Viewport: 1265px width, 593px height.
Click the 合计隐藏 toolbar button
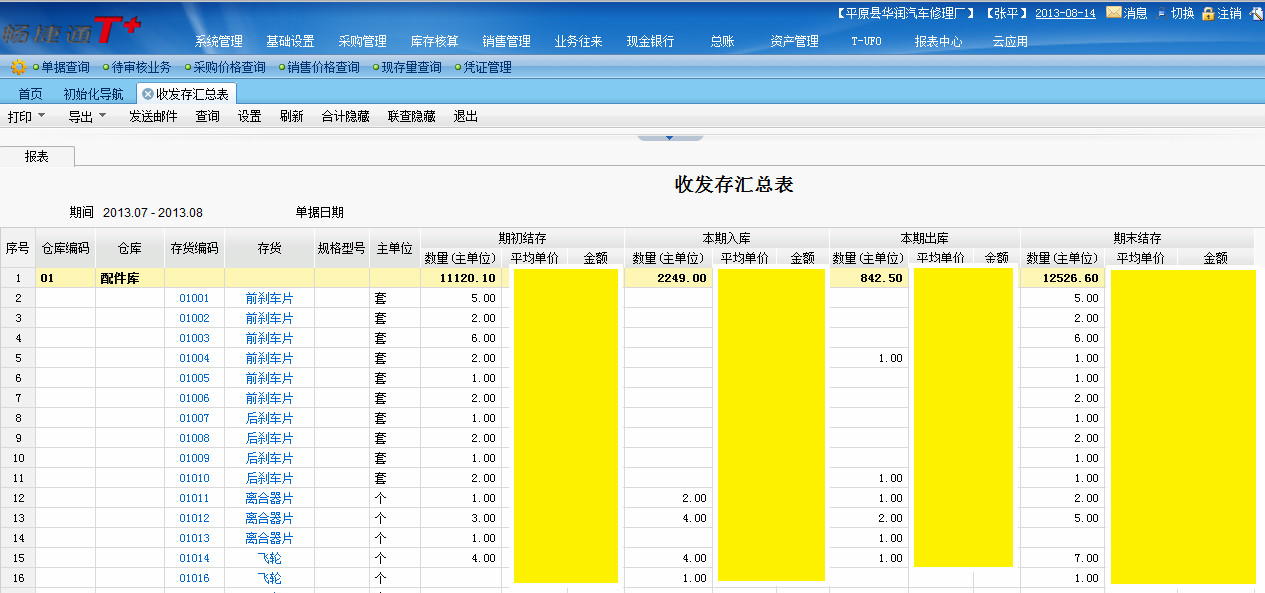(345, 116)
